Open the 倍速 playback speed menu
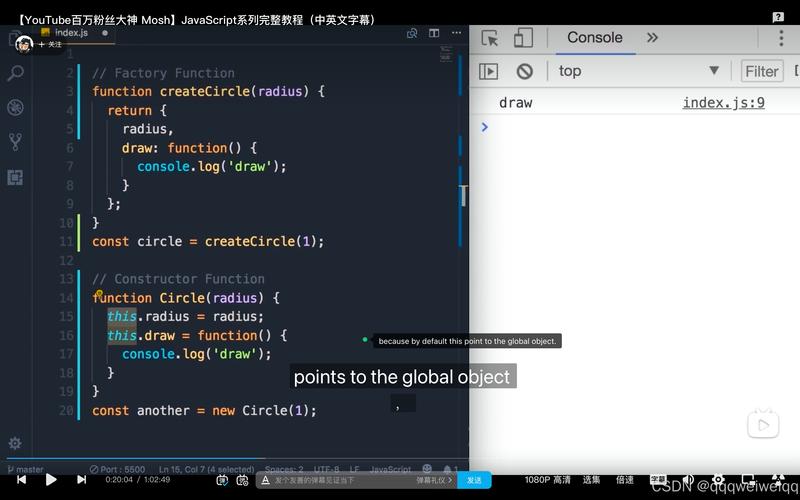 (x=624, y=480)
